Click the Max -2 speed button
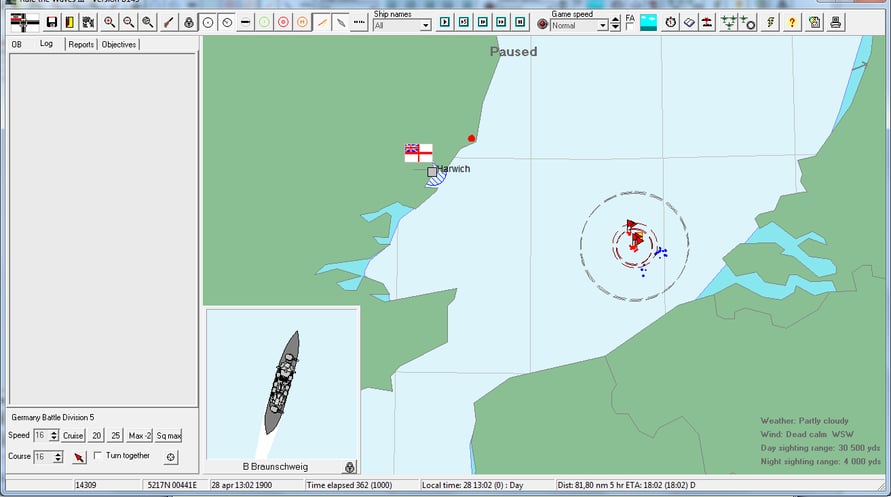 coord(140,436)
